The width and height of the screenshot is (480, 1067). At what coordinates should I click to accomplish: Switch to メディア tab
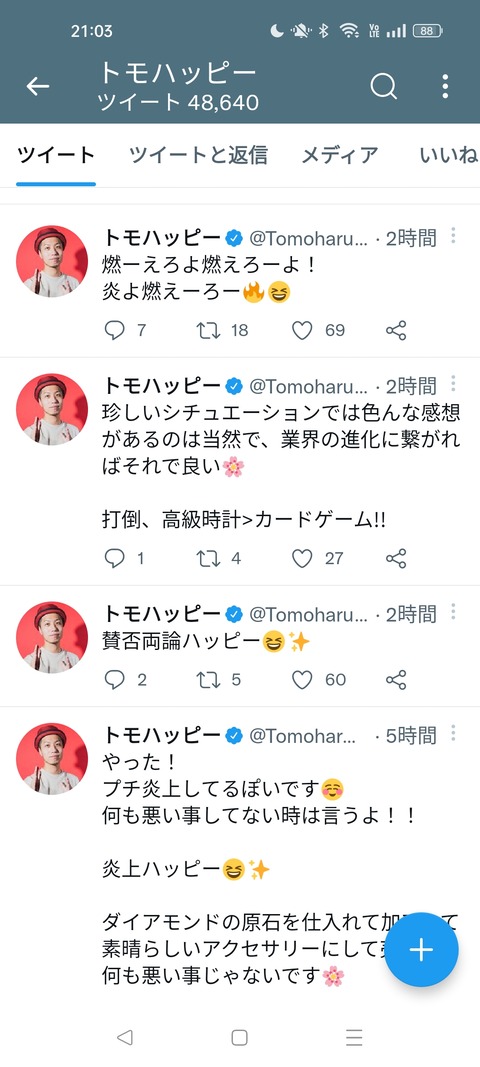[x=340, y=155]
